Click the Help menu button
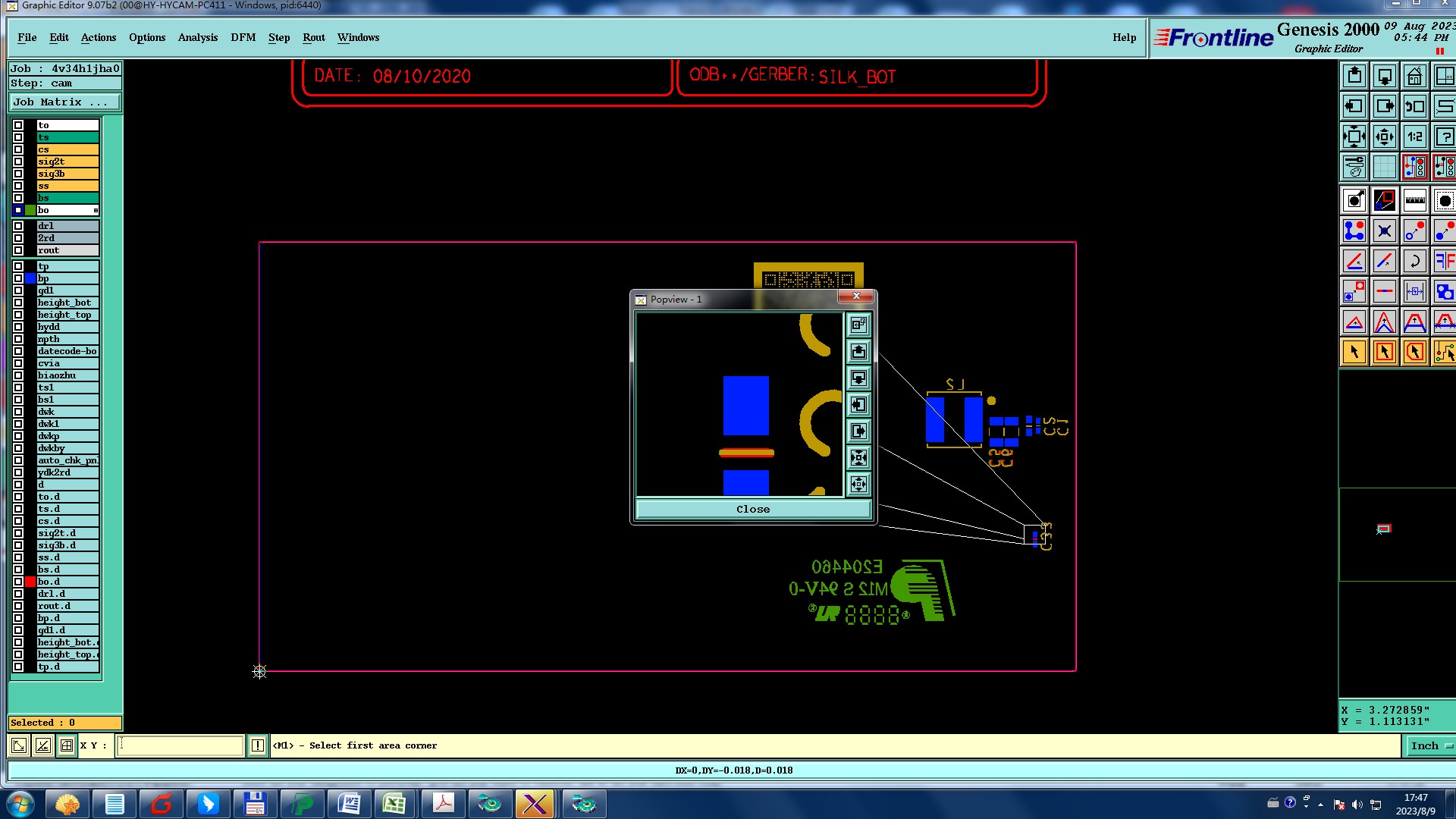This screenshot has width=1456, height=819. (x=1124, y=37)
